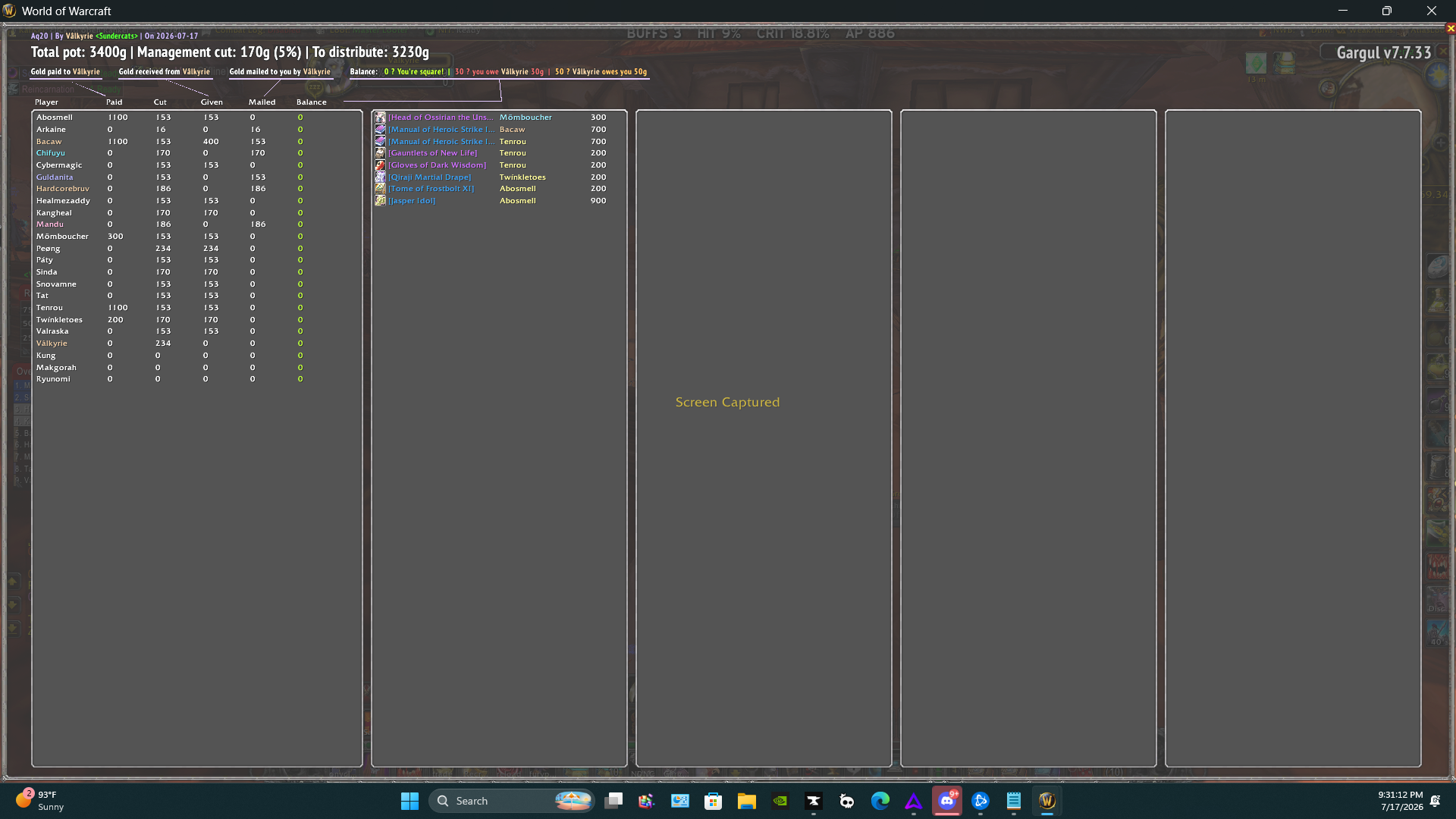
Task: Switch to World of Warcraft taskbar icon
Action: [x=1047, y=801]
